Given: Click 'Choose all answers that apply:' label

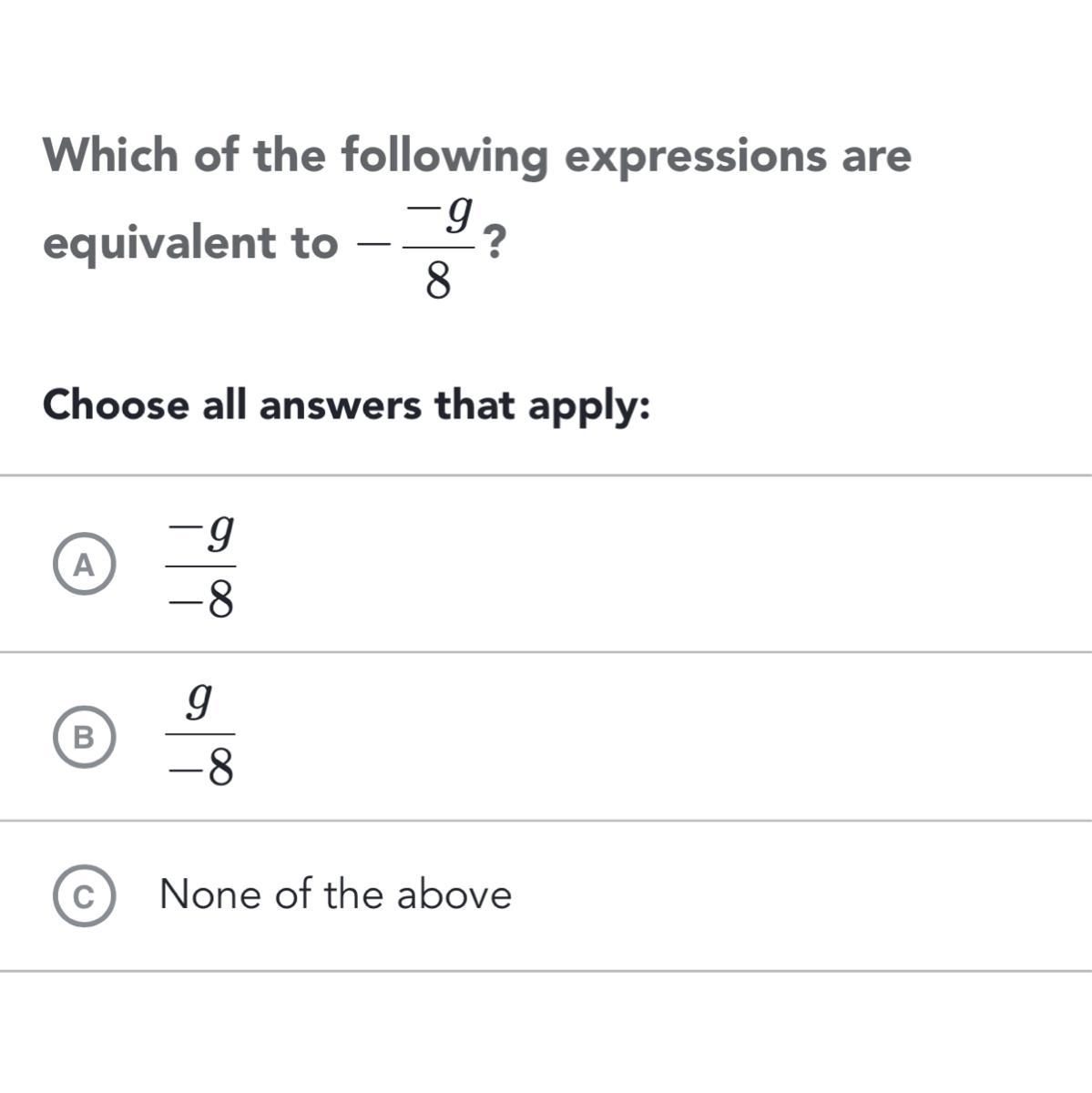Looking at the screenshot, I should click(x=346, y=406).
